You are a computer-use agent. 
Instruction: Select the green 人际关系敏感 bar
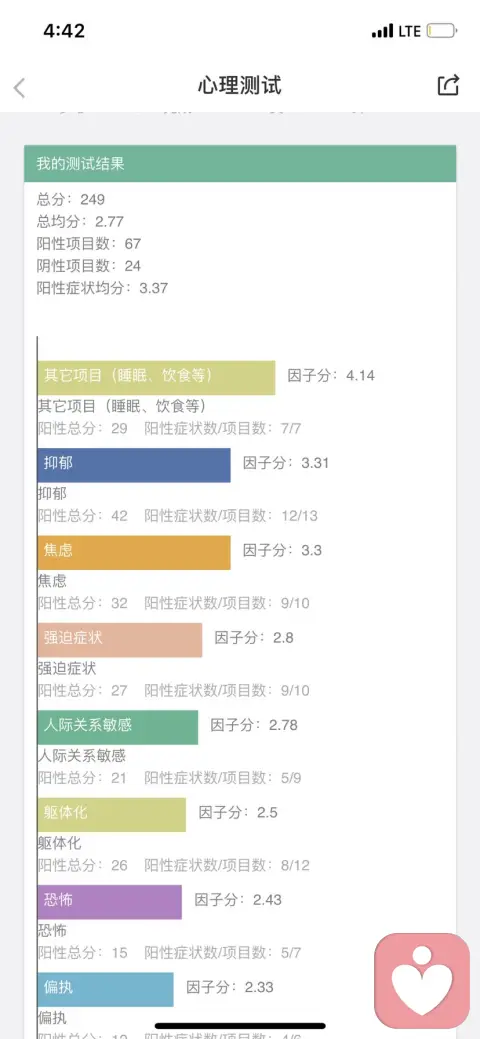(118, 728)
